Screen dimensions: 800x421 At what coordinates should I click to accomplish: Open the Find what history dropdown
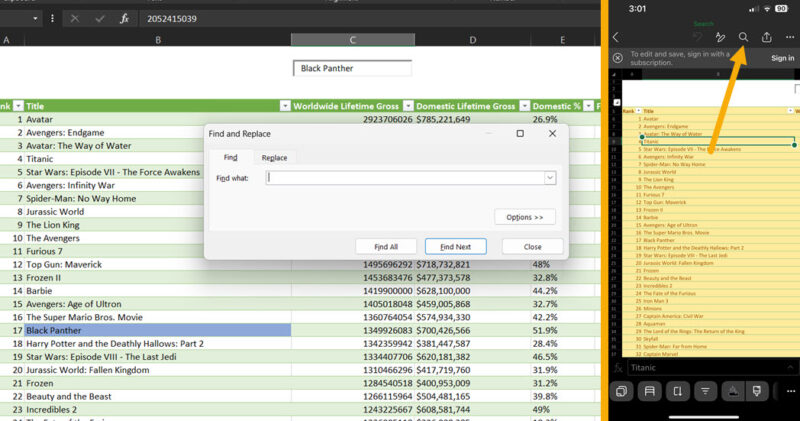(x=550, y=178)
